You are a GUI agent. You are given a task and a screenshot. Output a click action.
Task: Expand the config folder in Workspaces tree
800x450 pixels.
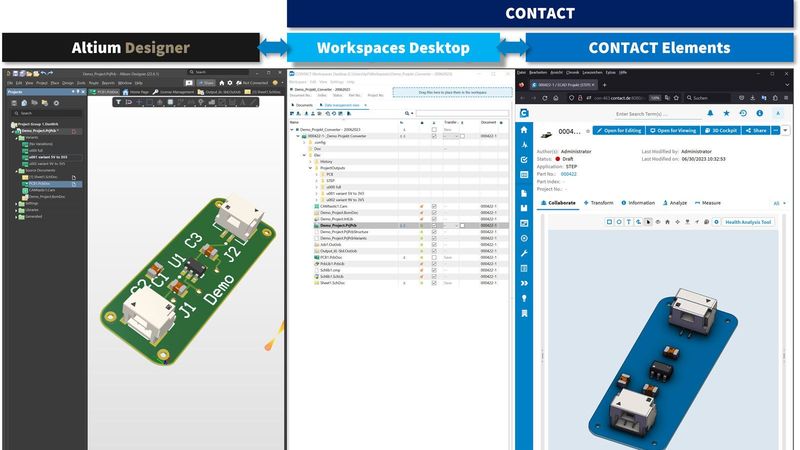coord(304,142)
